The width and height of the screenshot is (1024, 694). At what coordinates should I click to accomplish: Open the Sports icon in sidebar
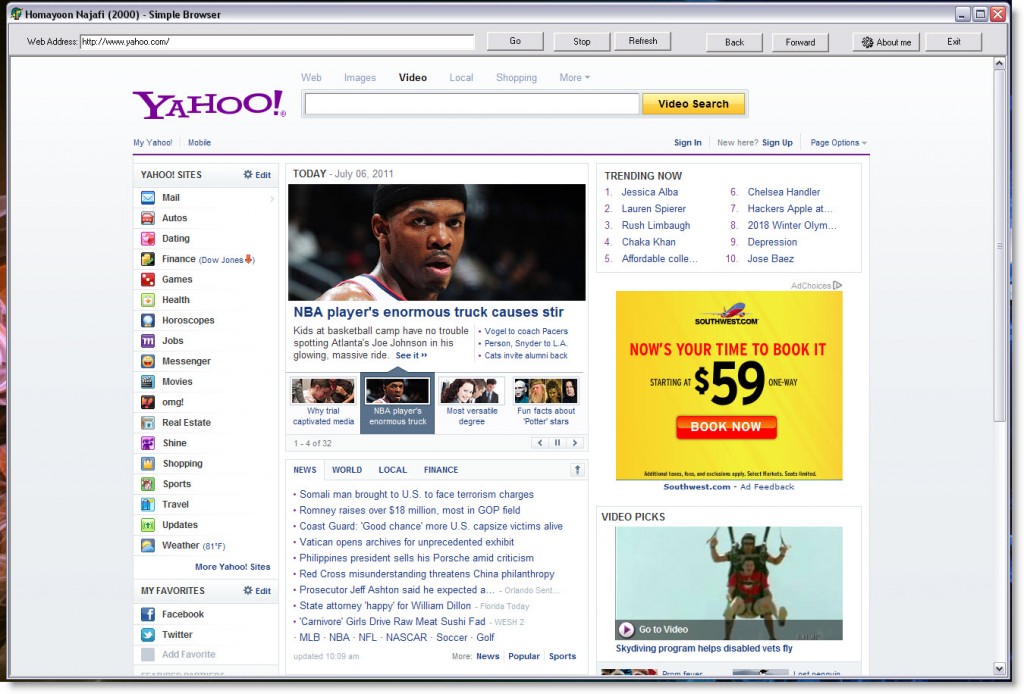[148, 484]
